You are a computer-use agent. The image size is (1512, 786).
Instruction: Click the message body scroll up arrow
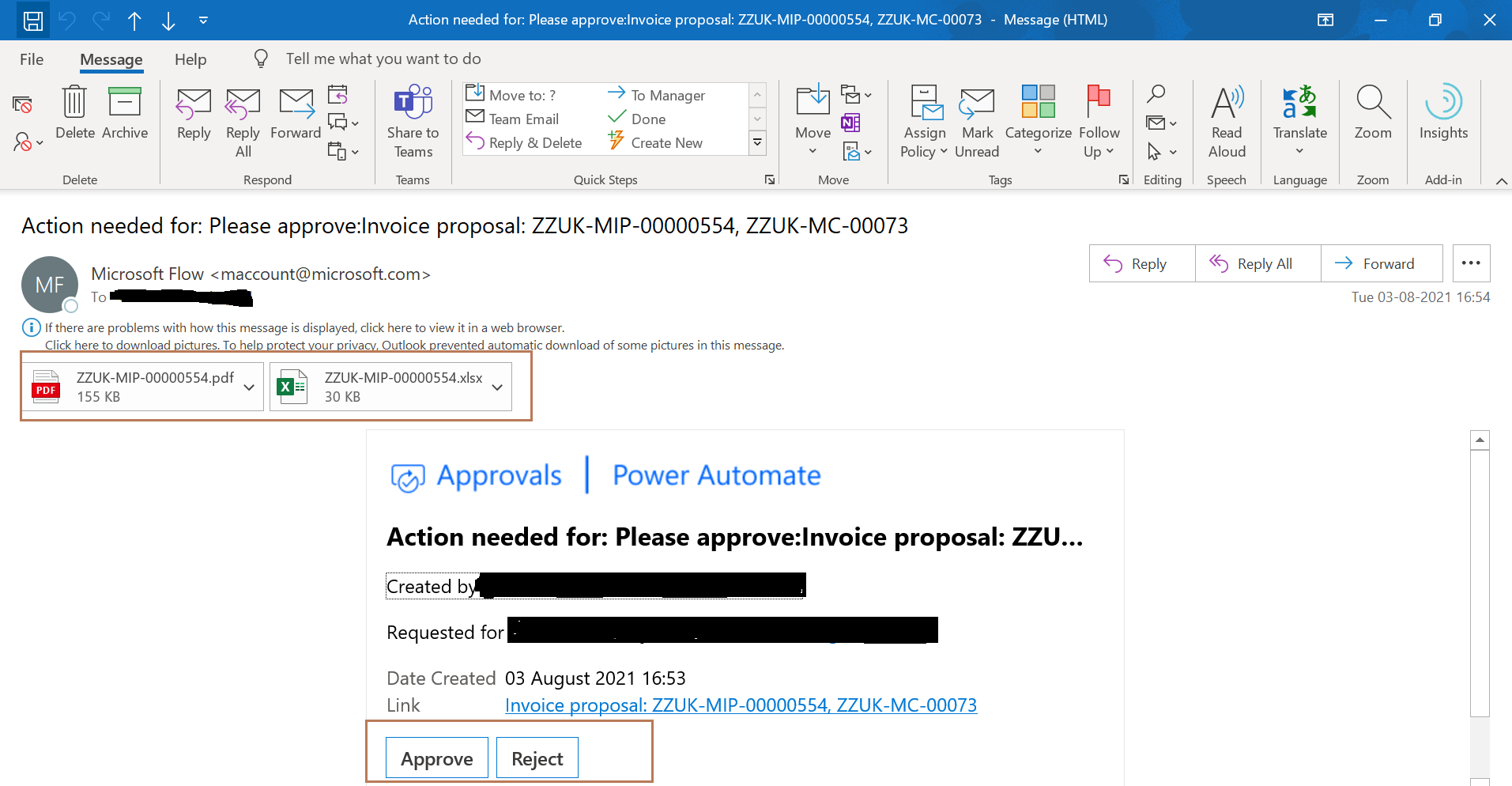(1480, 440)
